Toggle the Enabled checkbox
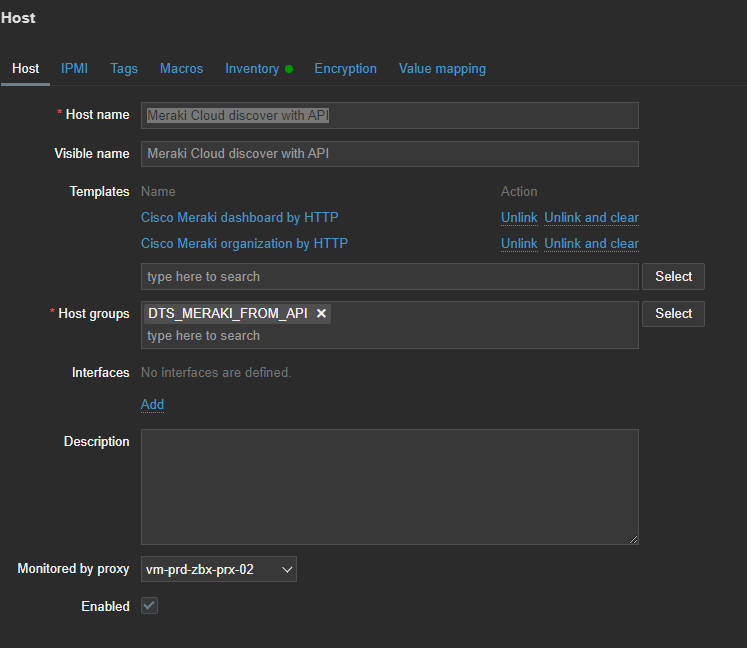Screen dimensions: 747x648 pyautogui.click(x=150, y=606)
